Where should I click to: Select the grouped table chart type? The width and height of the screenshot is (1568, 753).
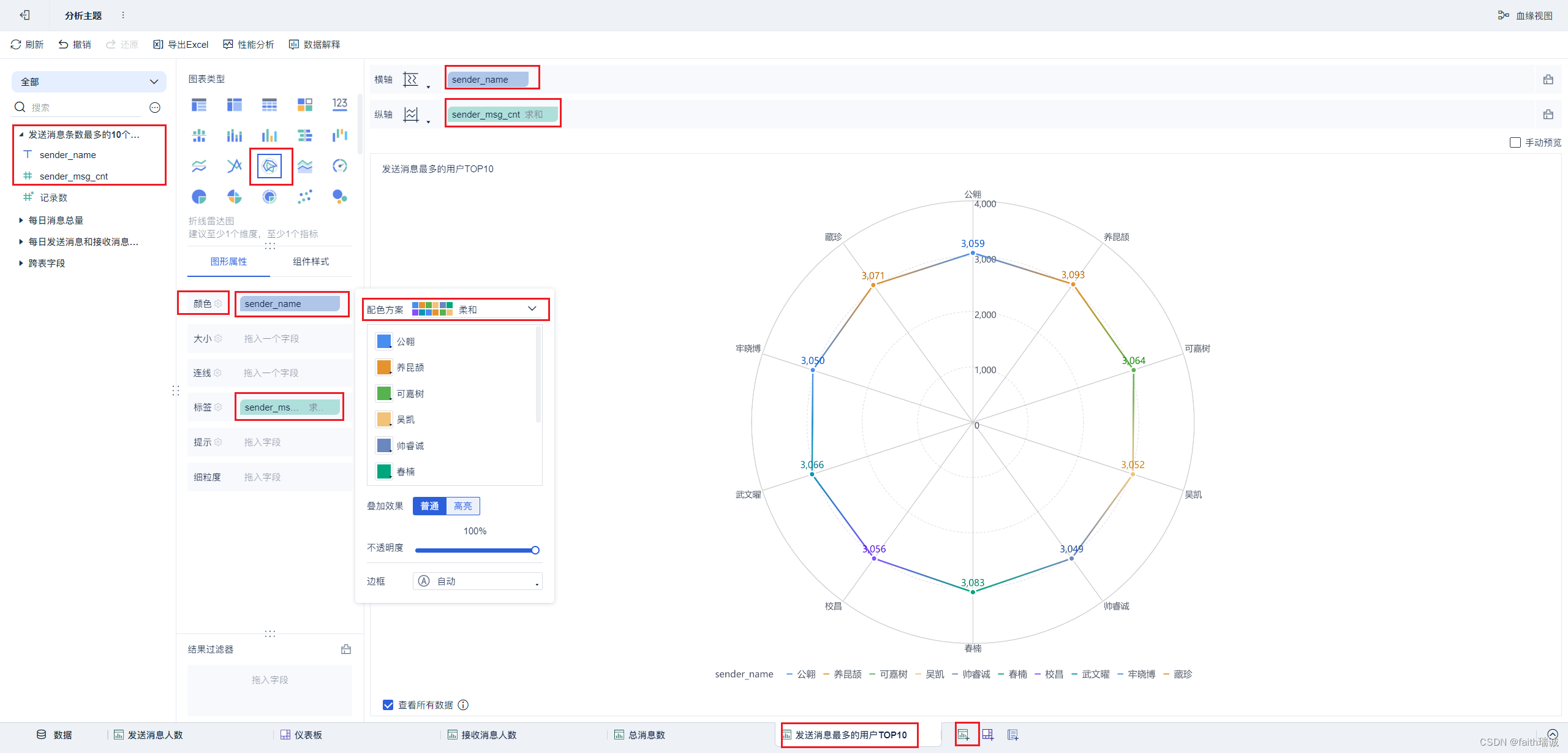pyautogui.click(x=199, y=105)
